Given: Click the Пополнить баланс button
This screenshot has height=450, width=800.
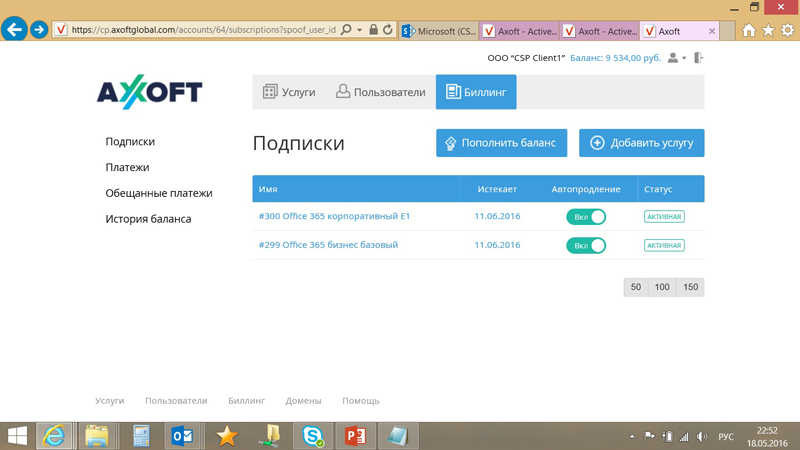Looking at the screenshot, I should pos(502,143).
